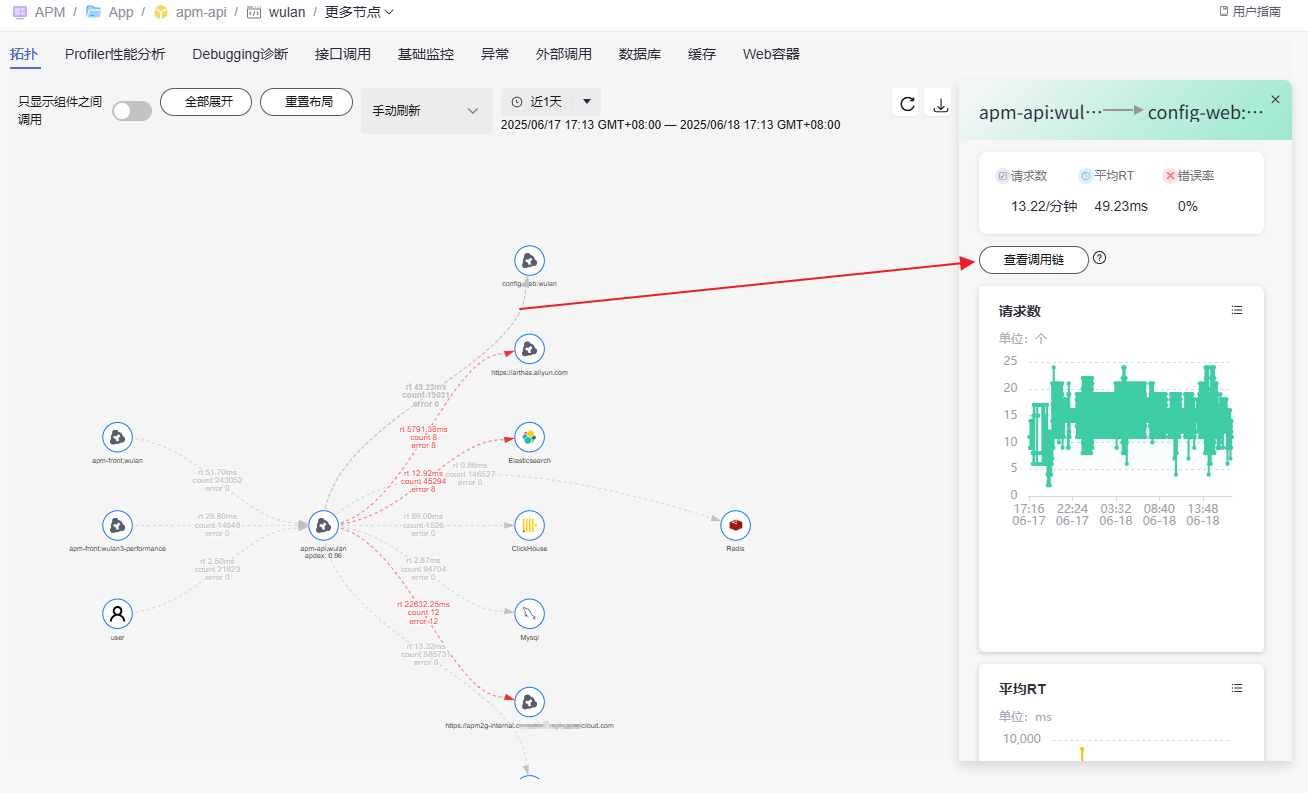The width and height of the screenshot is (1308, 793).
Task: Click the rt 13.32ms edge label
Action: pyautogui.click(x=427, y=654)
